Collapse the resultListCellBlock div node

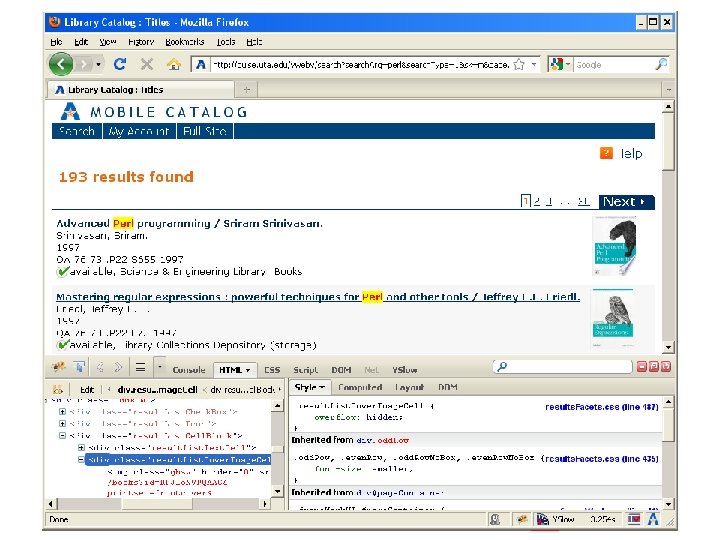coord(62,435)
